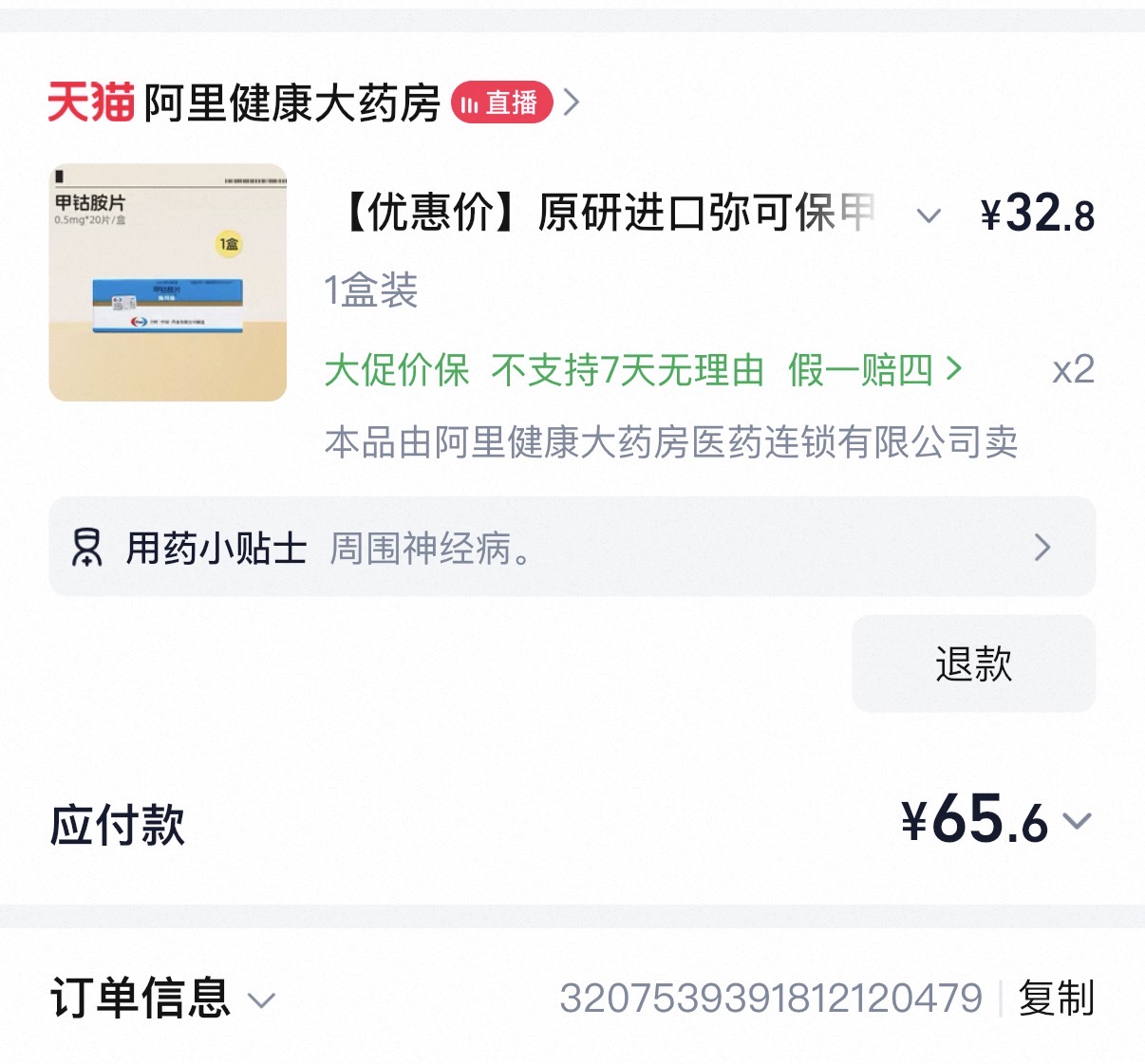Viewport: 1145px width, 1064px height.
Task: Tap the 假一赔四 guarantee tag
Action: [x=860, y=369]
